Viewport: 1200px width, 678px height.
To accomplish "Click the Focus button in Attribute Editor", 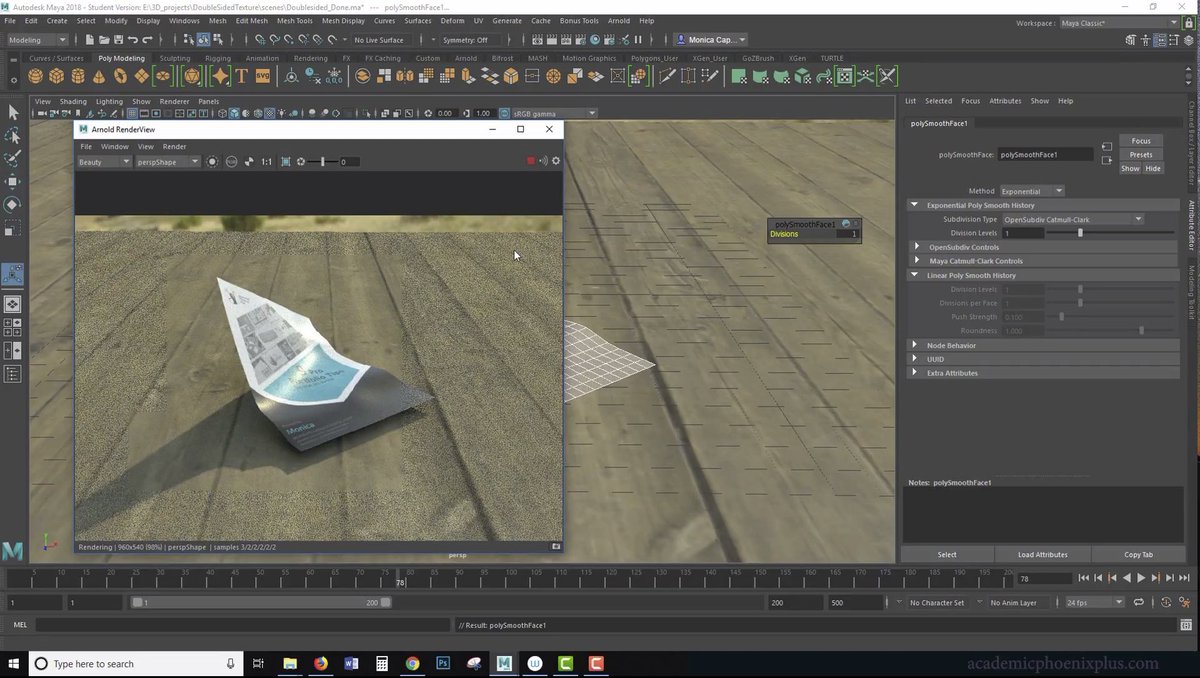I will click(1141, 141).
